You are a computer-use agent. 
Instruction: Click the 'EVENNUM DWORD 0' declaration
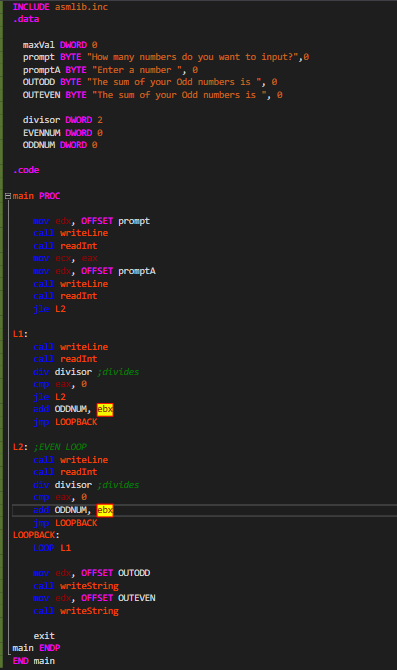63,133
